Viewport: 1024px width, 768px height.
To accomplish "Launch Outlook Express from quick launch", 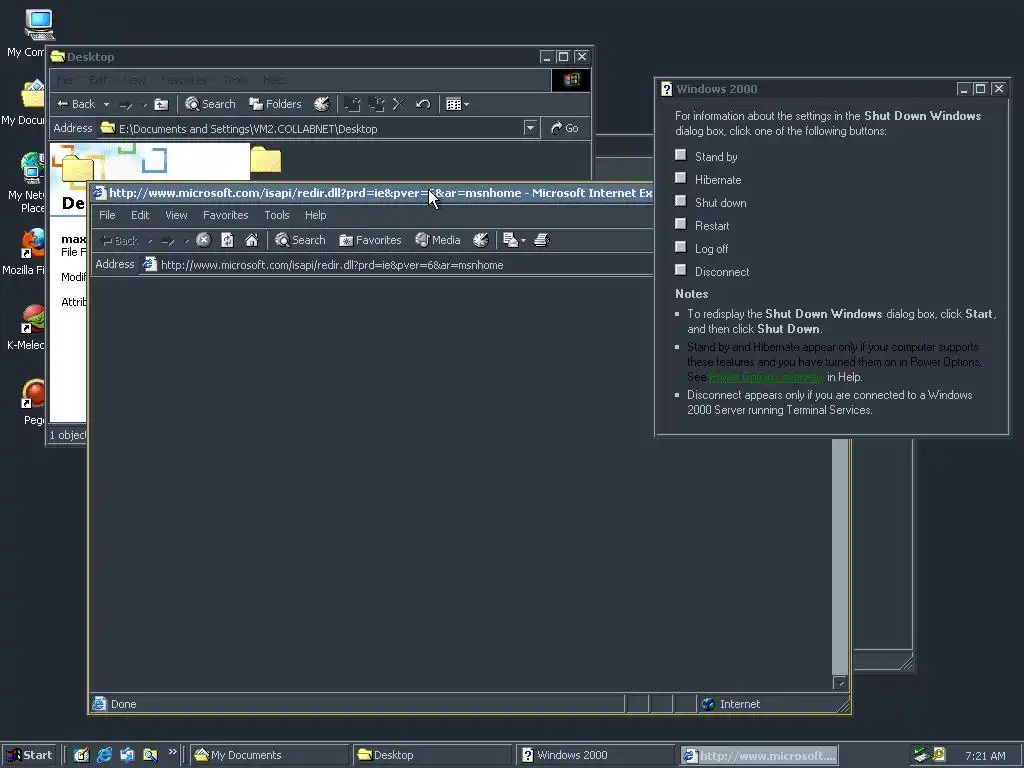I will pos(127,755).
